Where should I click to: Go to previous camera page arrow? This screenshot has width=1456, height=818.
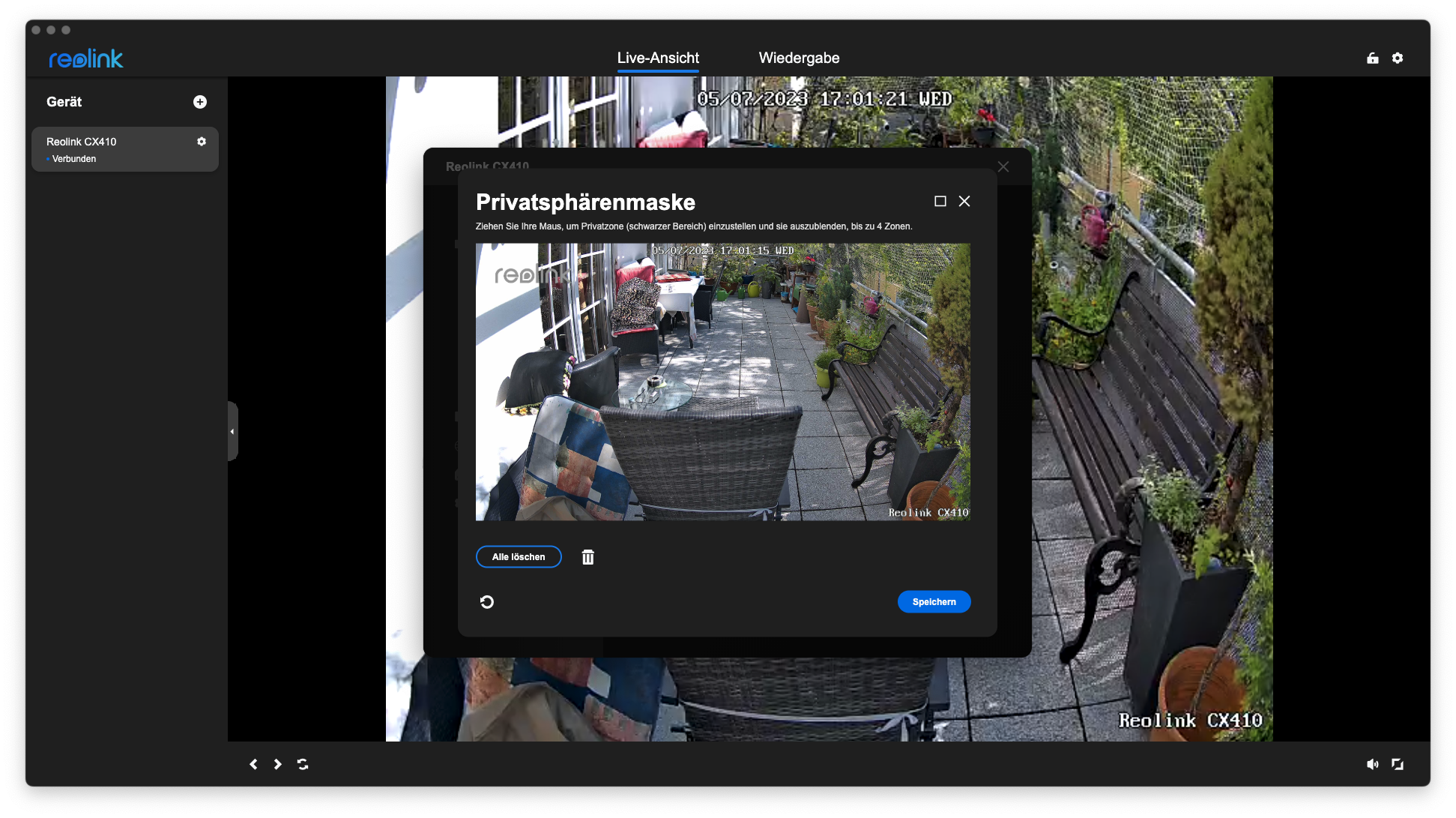point(253,764)
